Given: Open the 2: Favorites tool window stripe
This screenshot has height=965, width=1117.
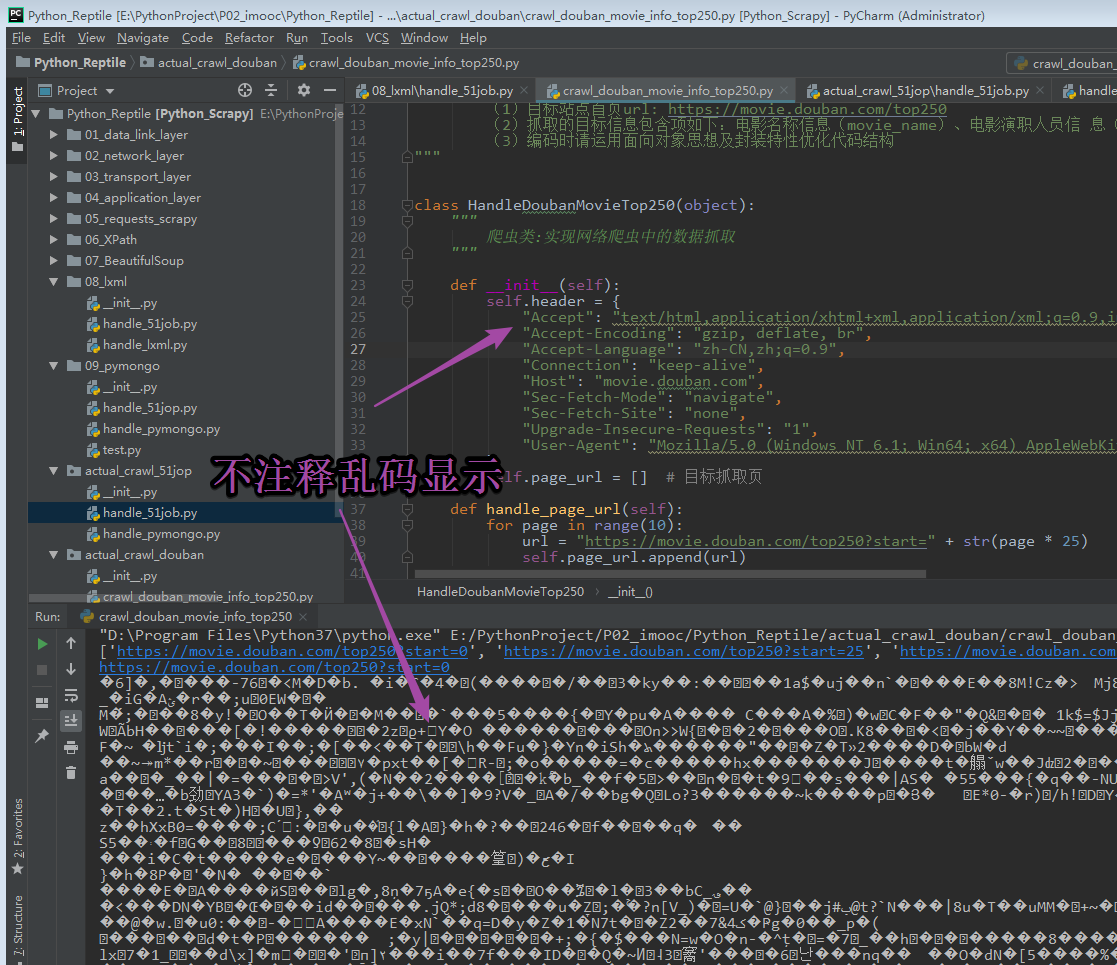Looking at the screenshot, I should [18, 835].
